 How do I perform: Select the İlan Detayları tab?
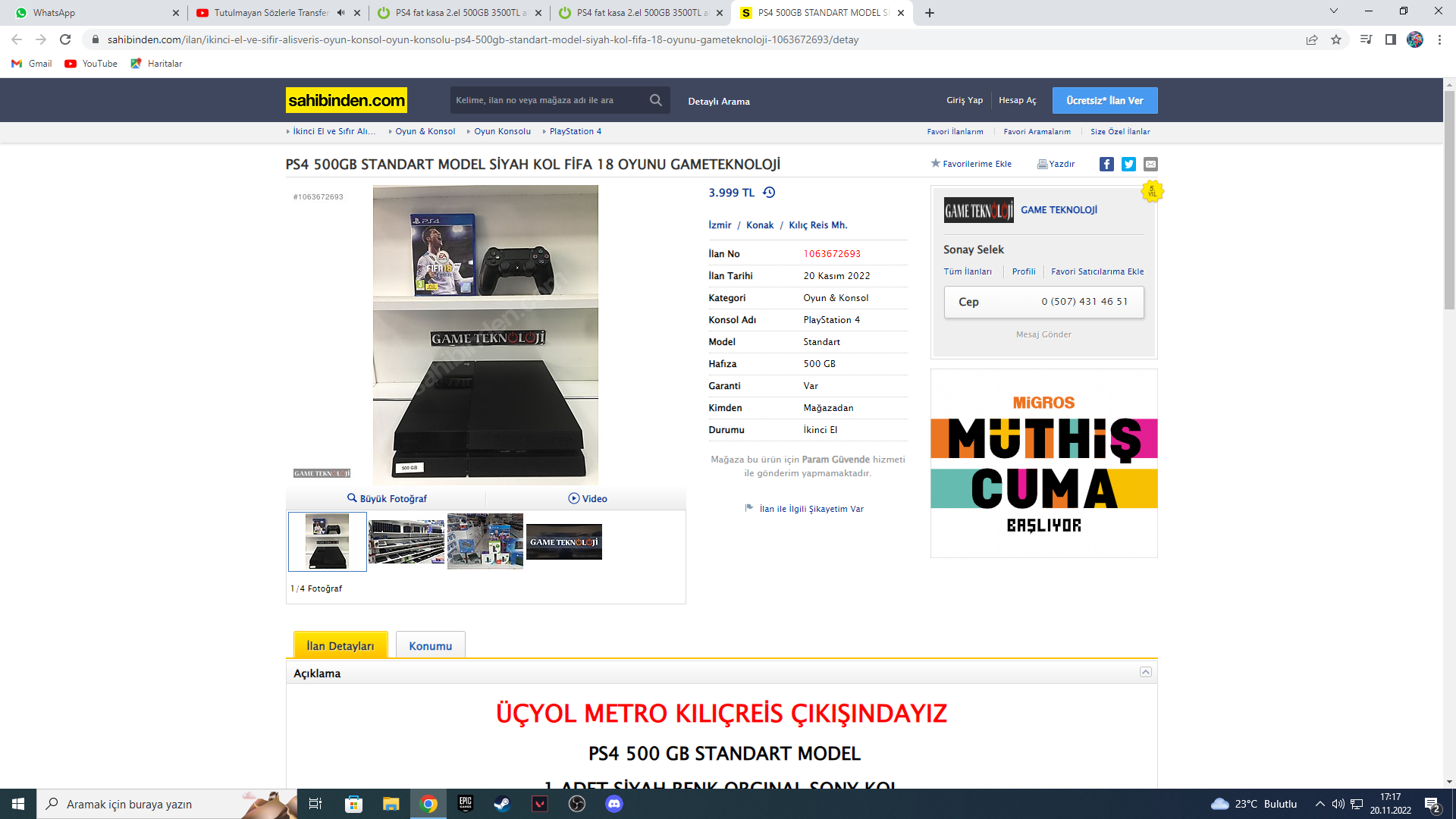[x=340, y=646]
